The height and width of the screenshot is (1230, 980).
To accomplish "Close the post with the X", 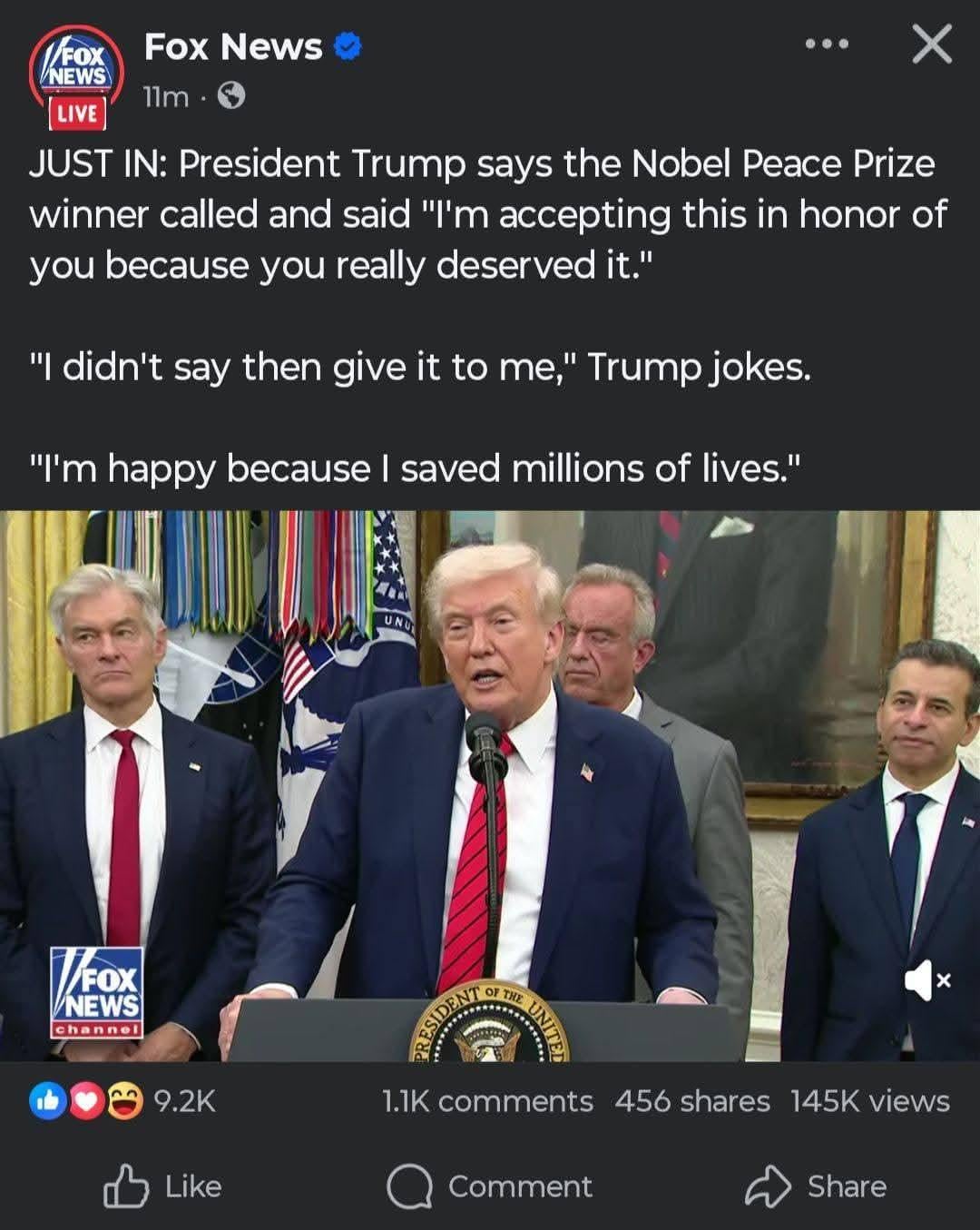I will pos(931,44).
